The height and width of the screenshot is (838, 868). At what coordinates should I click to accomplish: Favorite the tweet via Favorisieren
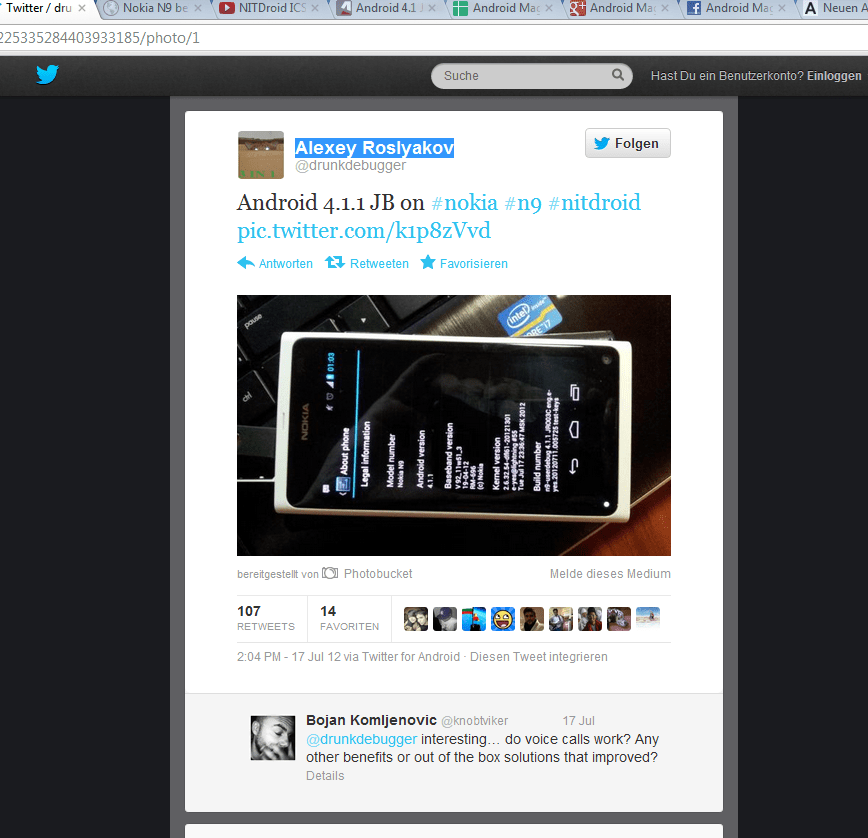[464, 263]
